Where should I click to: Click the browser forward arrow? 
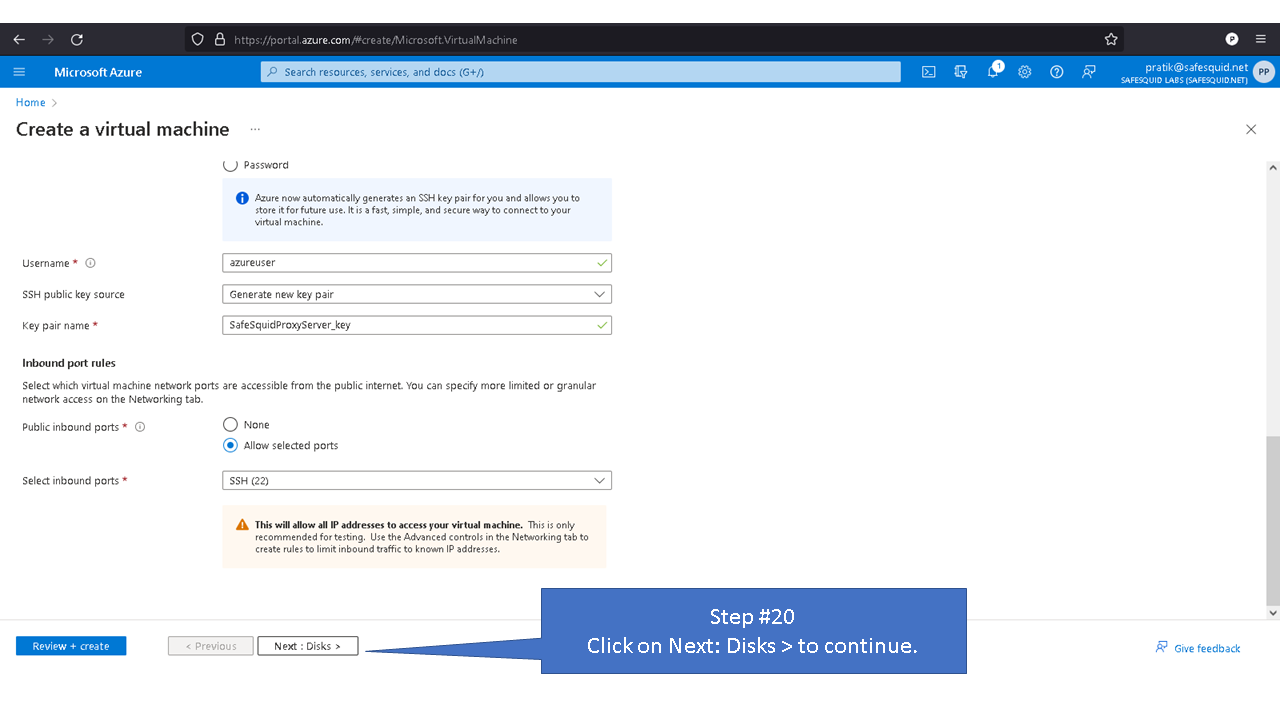coord(48,39)
